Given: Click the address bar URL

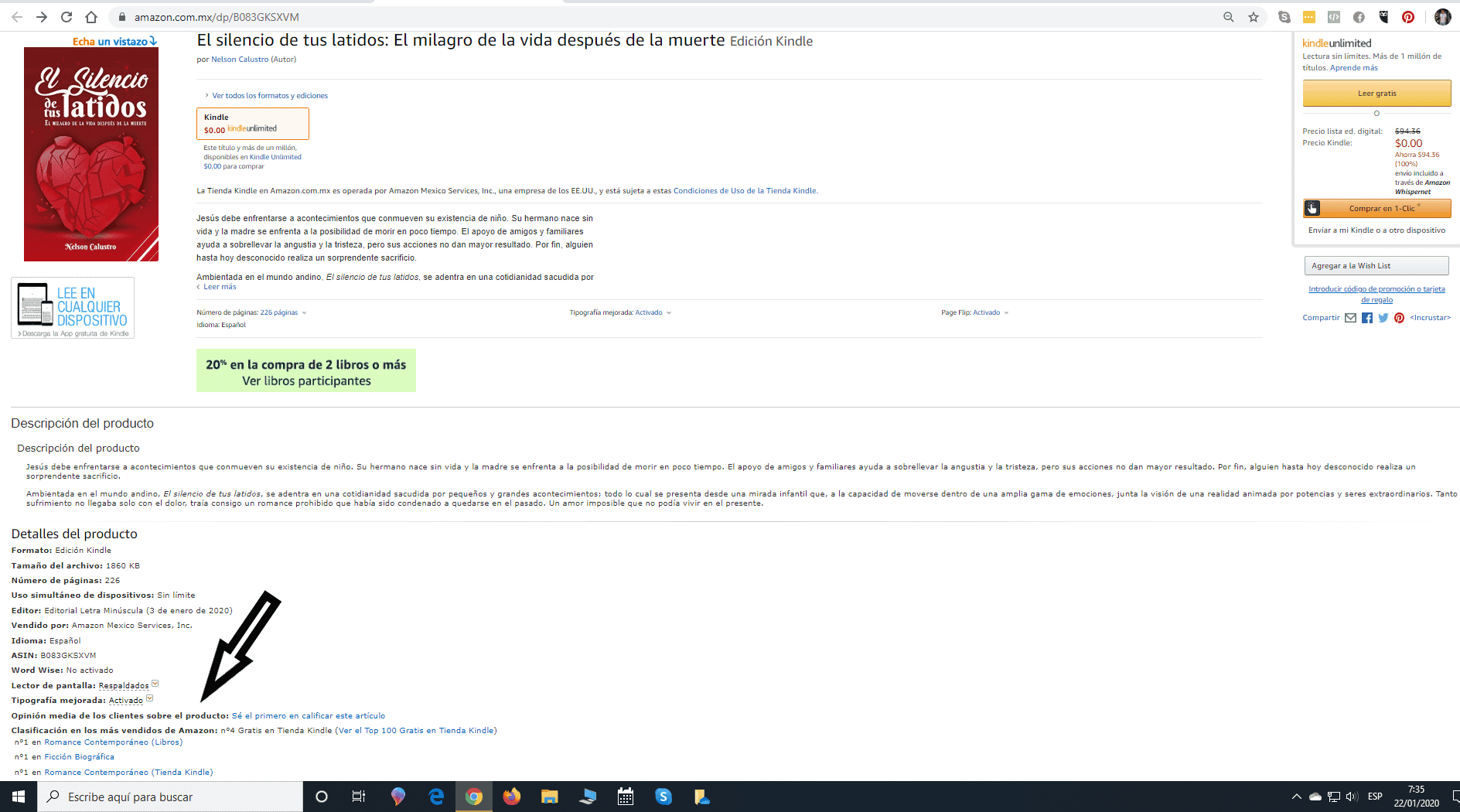Looking at the screenshot, I should [217, 17].
